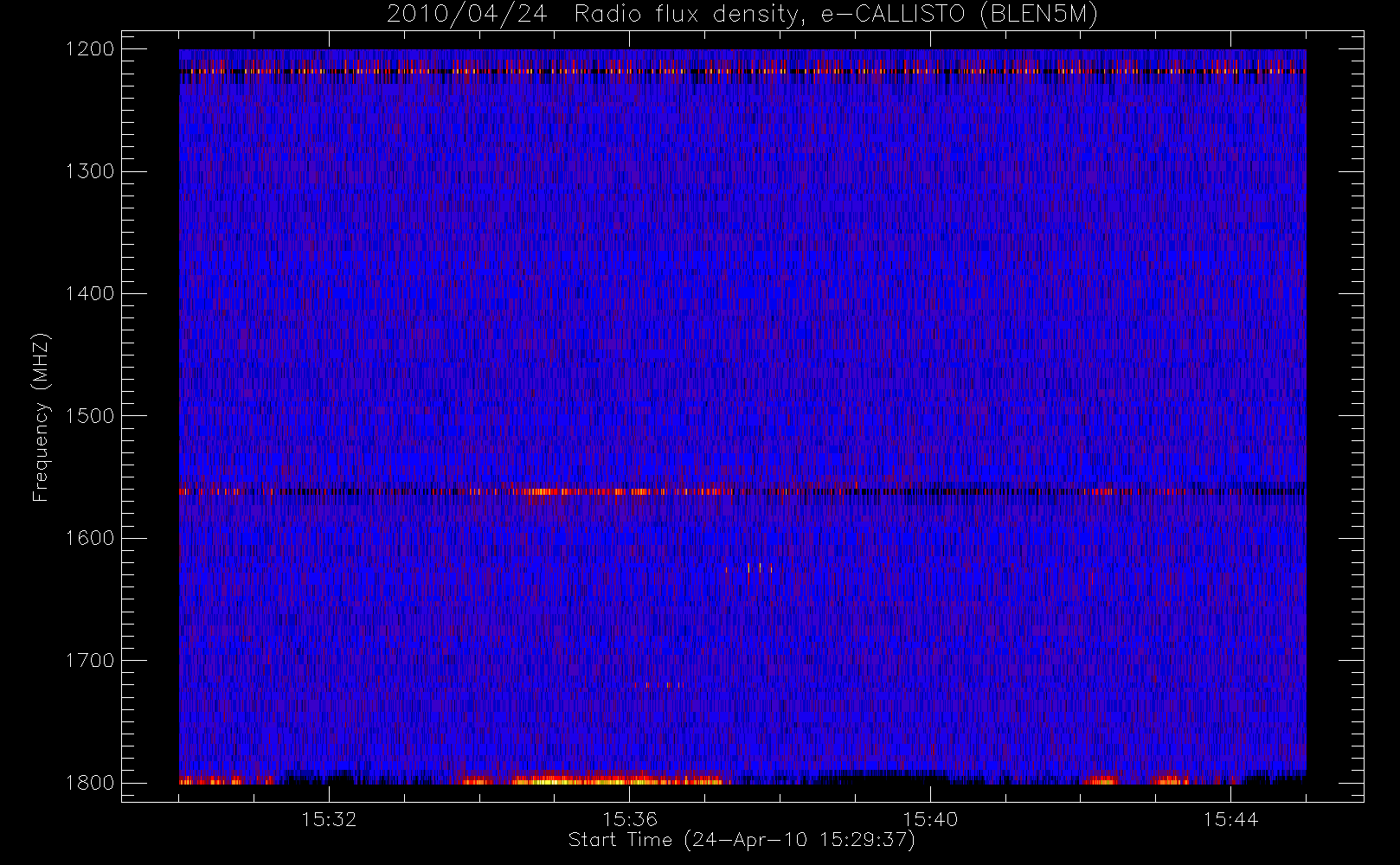Click the red interference line near 1560 MHz
The height and width of the screenshot is (865, 1400).
click(742, 491)
